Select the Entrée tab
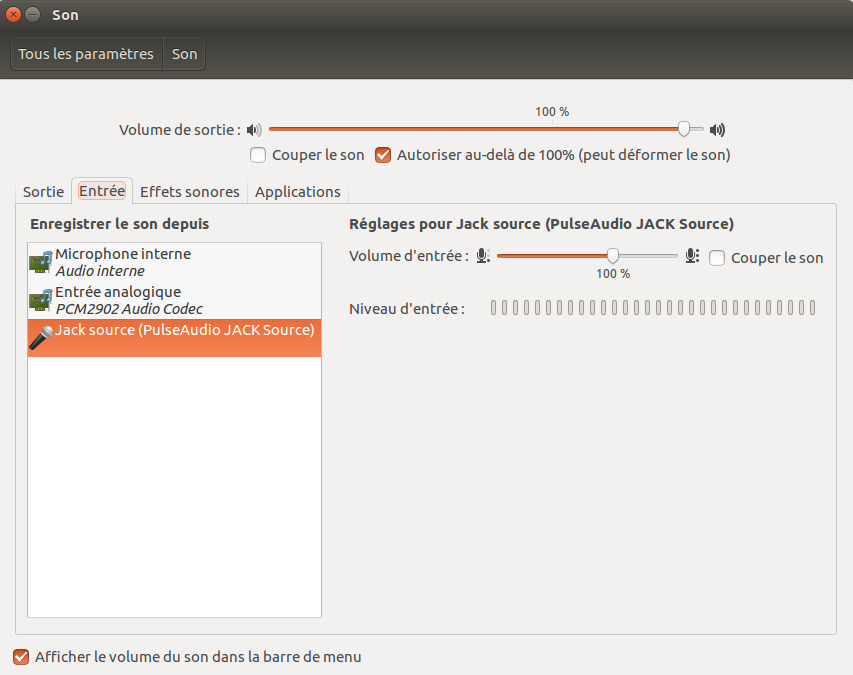Image resolution: width=853 pixels, height=675 pixels. 102,191
